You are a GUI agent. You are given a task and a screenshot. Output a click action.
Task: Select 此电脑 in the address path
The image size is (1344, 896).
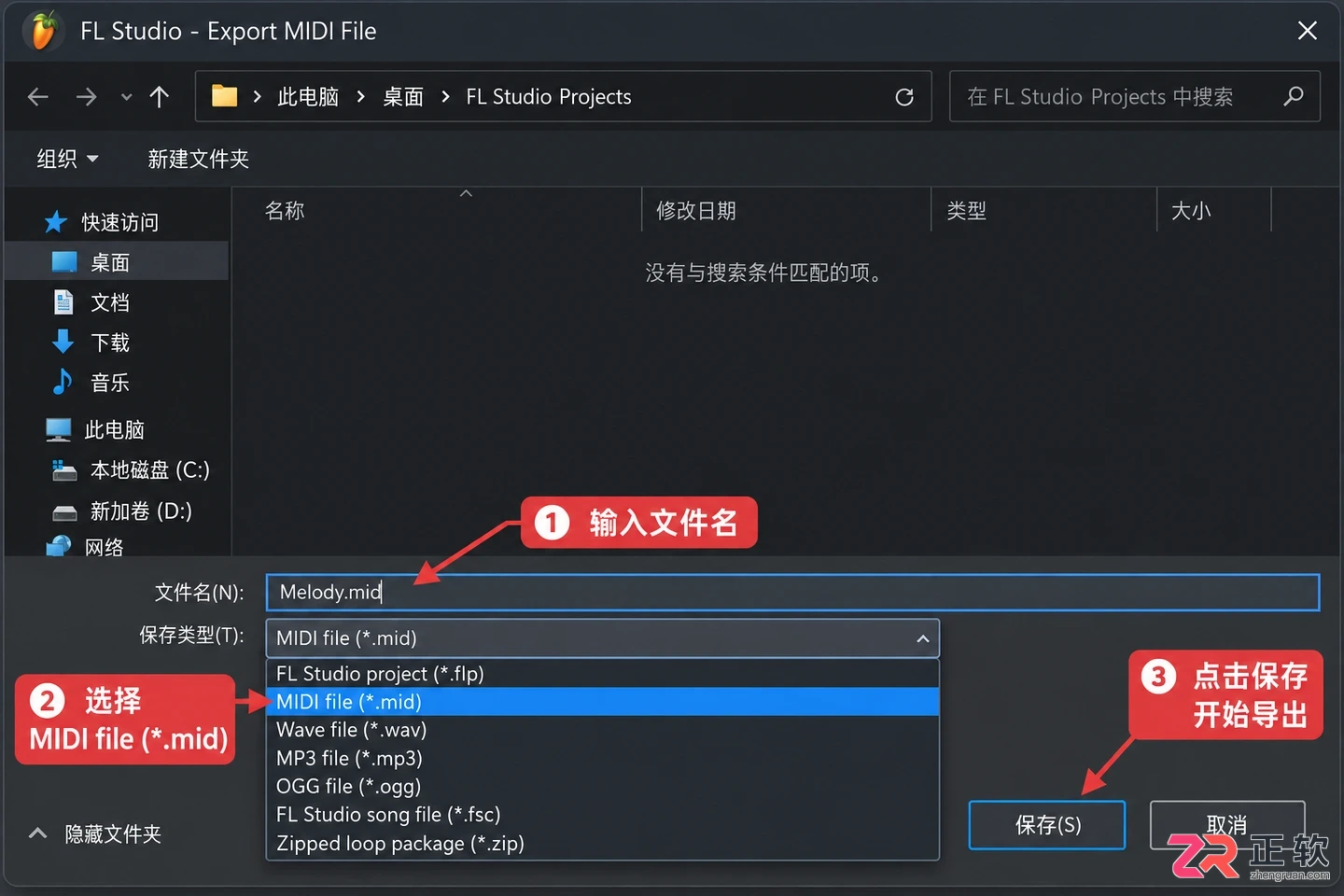pyautogui.click(x=308, y=97)
